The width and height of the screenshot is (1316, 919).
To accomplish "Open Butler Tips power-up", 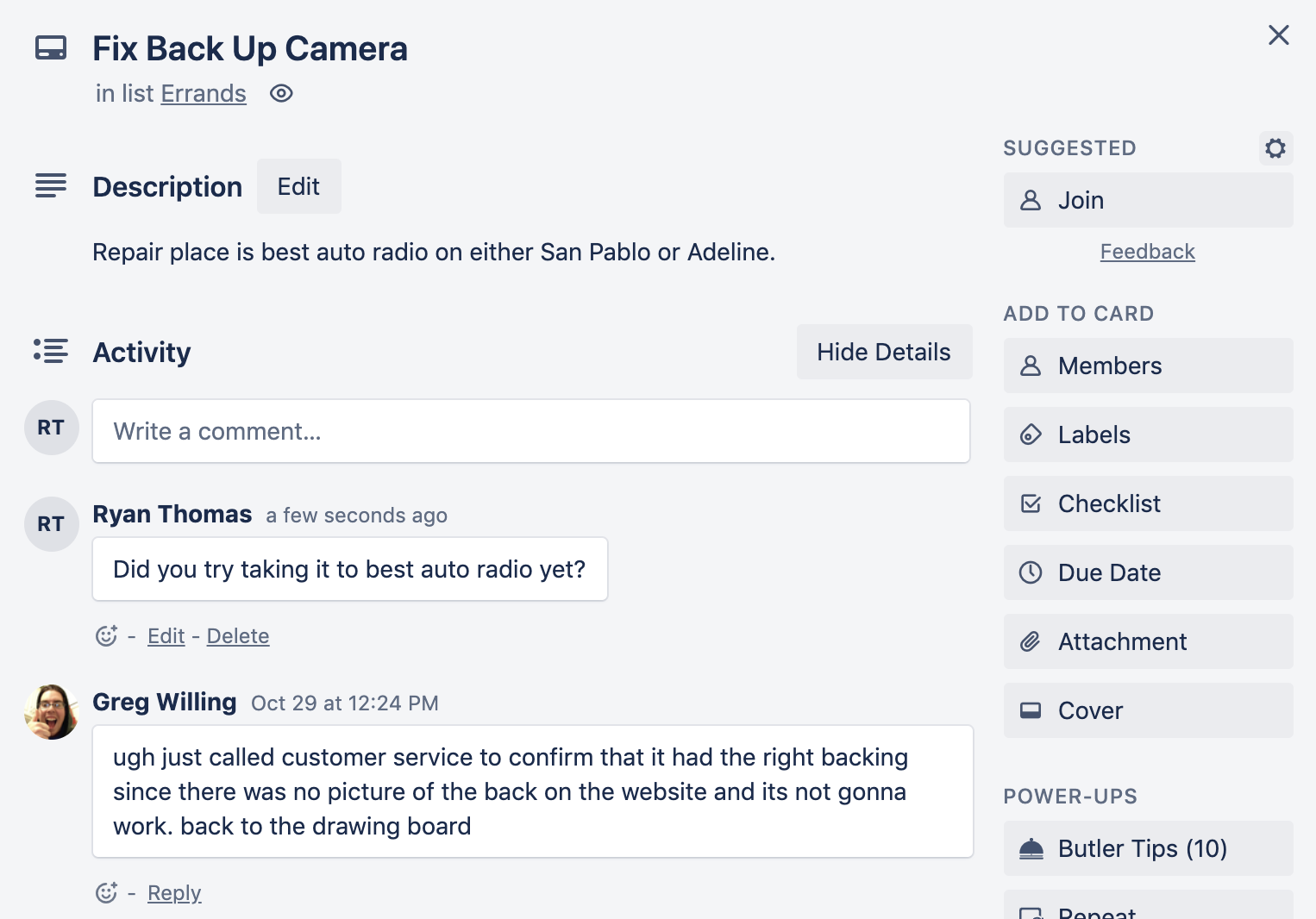I will point(1147,848).
